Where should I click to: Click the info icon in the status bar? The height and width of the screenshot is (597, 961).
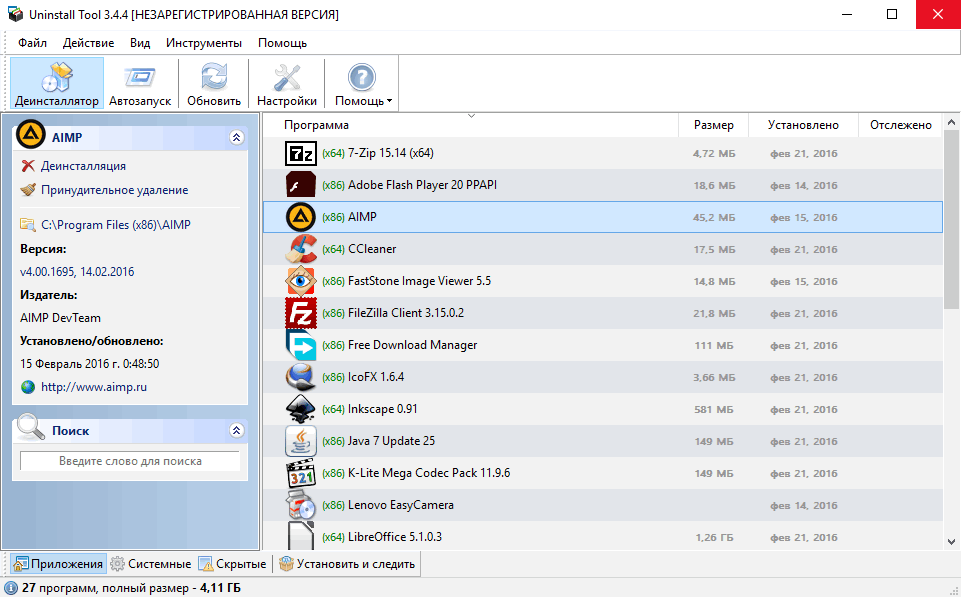coord(11,588)
